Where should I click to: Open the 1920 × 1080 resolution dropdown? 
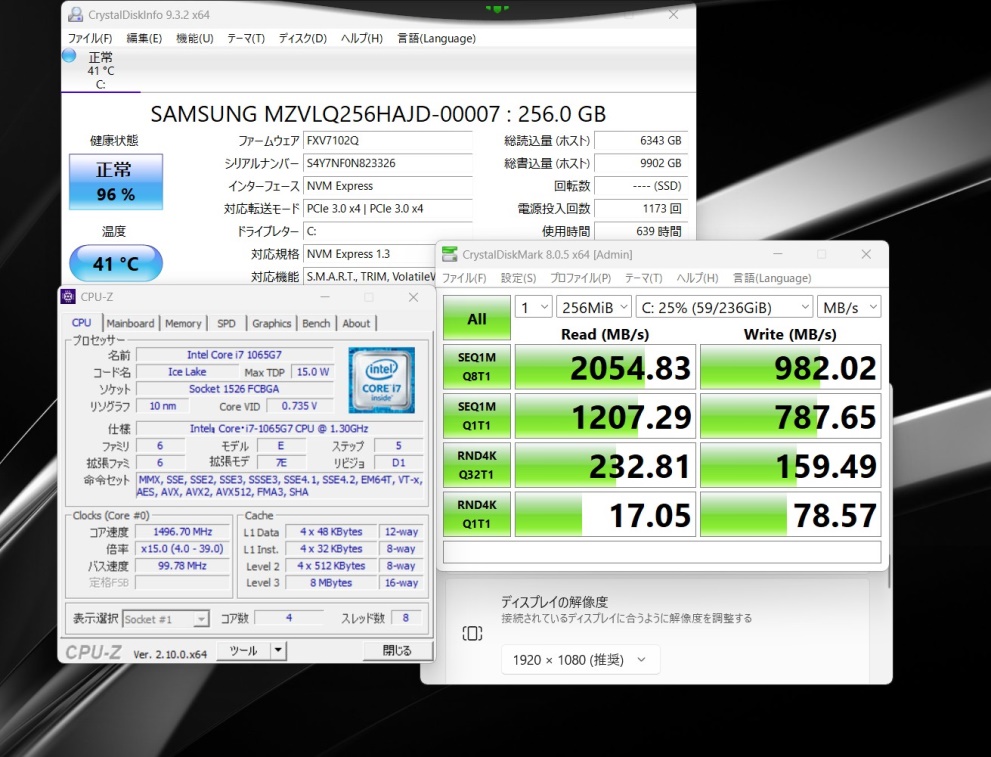point(581,660)
